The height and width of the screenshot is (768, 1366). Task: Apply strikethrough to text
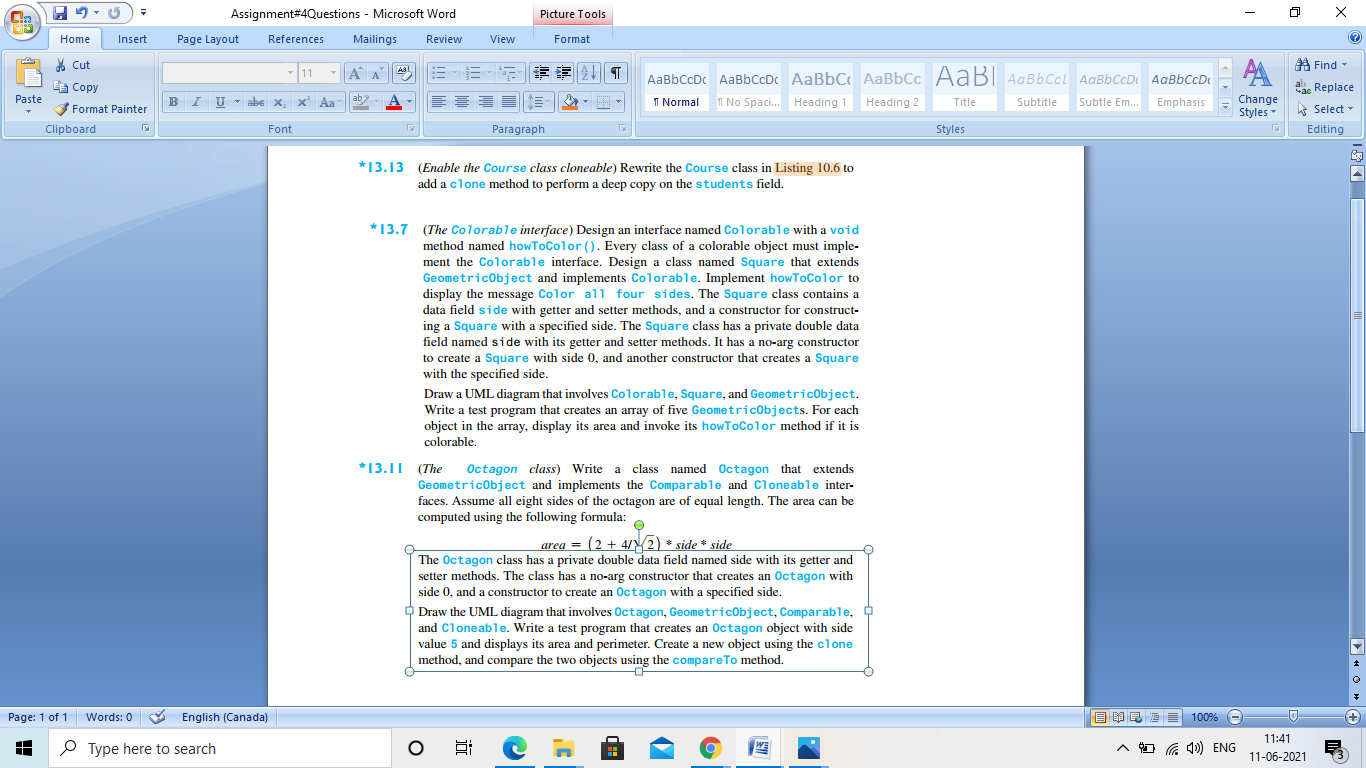click(x=256, y=102)
